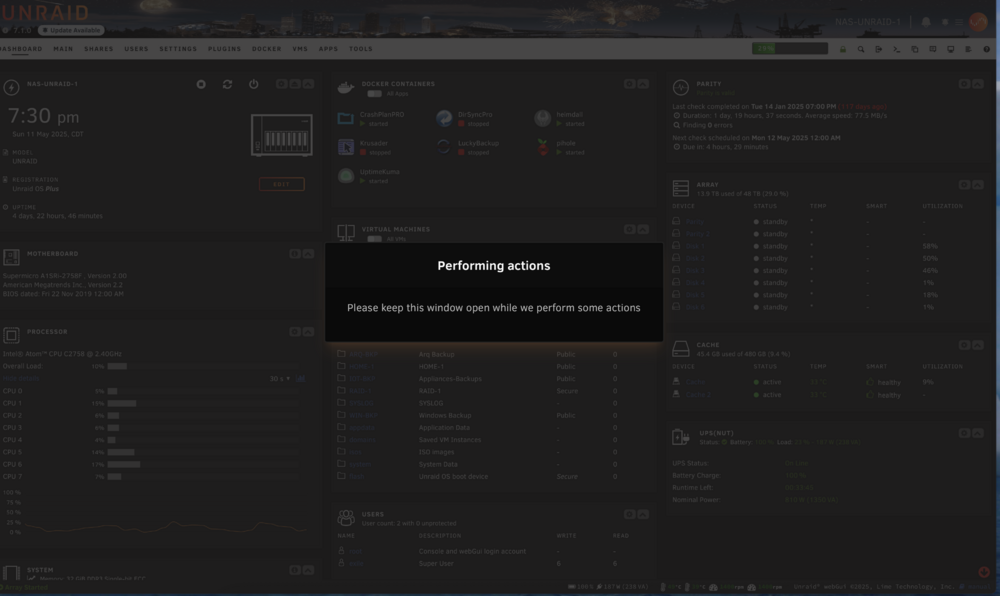Collapse the Users panel
The height and width of the screenshot is (596, 1000).
pos(643,514)
